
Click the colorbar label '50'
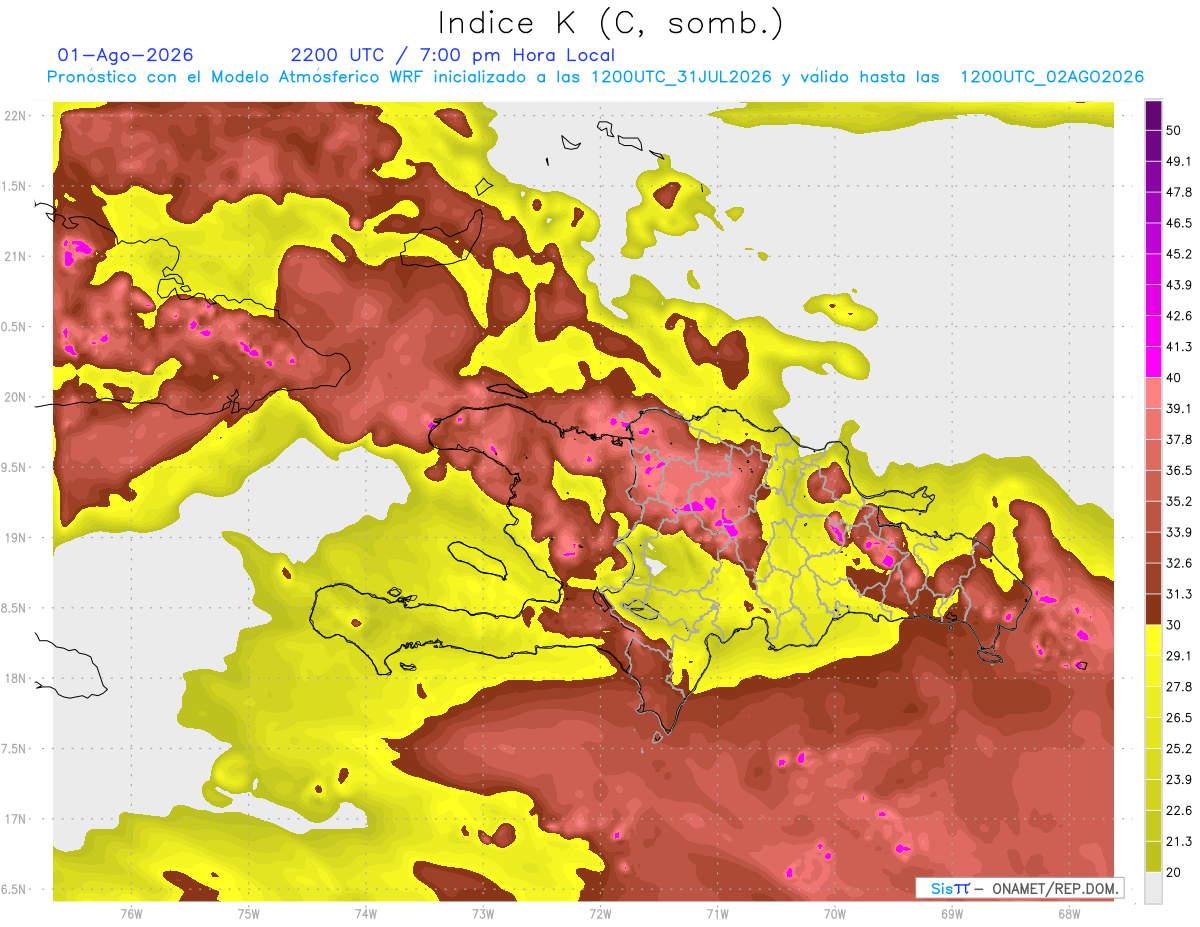1176,130
